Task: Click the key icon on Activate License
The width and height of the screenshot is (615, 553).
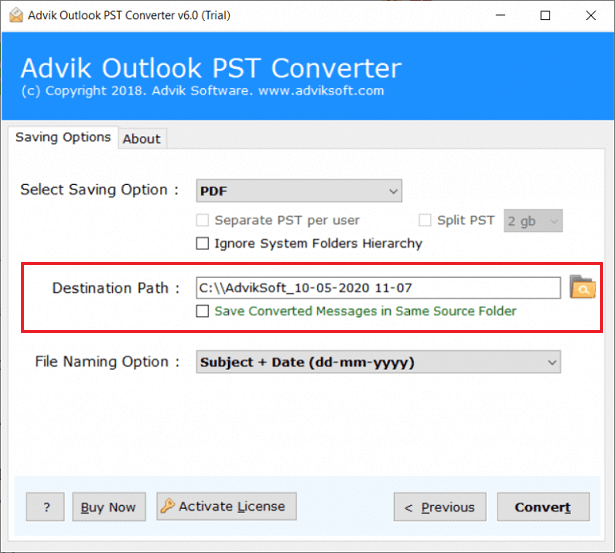Action: point(167,506)
